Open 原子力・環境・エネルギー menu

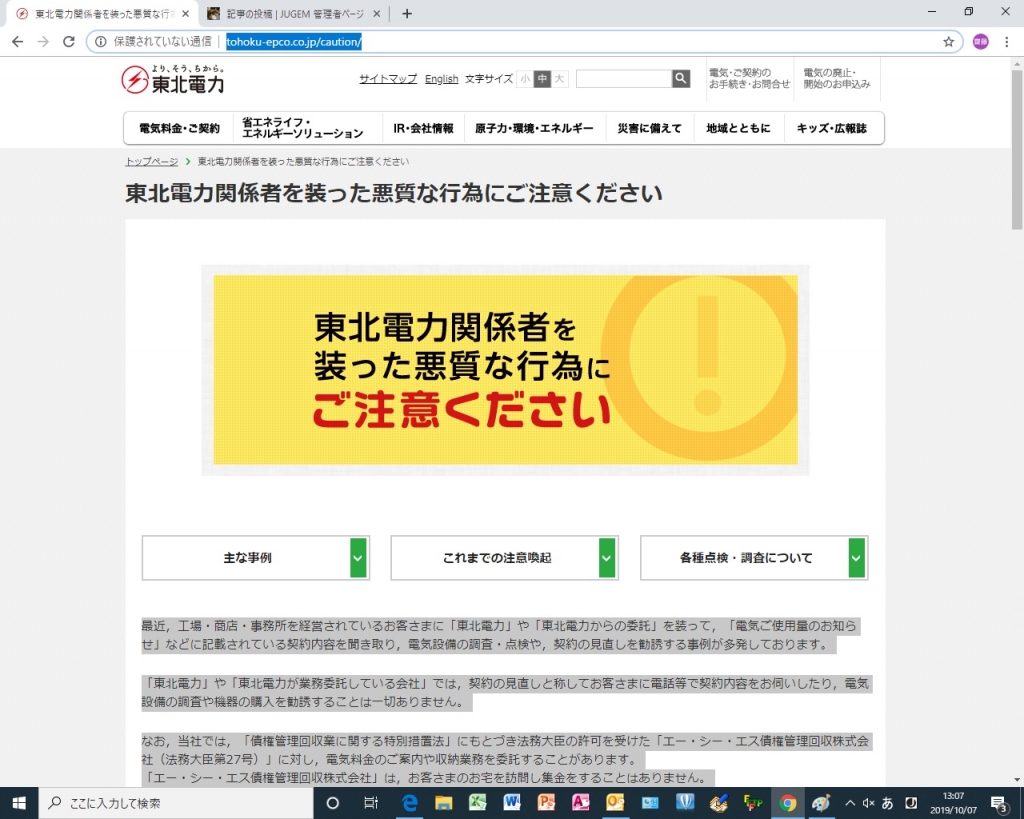click(x=534, y=128)
